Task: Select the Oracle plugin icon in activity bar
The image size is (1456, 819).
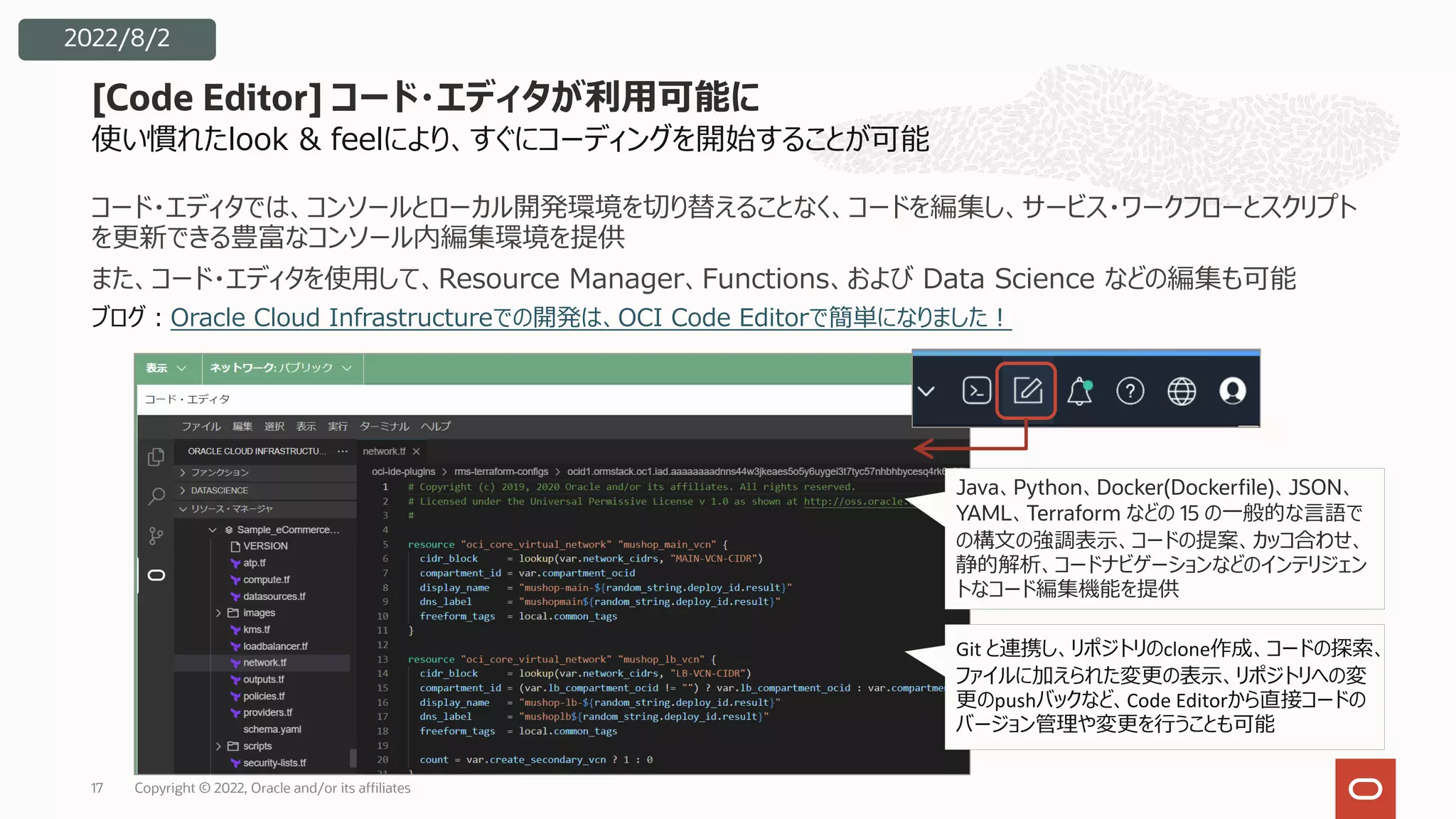Action: tap(156, 575)
